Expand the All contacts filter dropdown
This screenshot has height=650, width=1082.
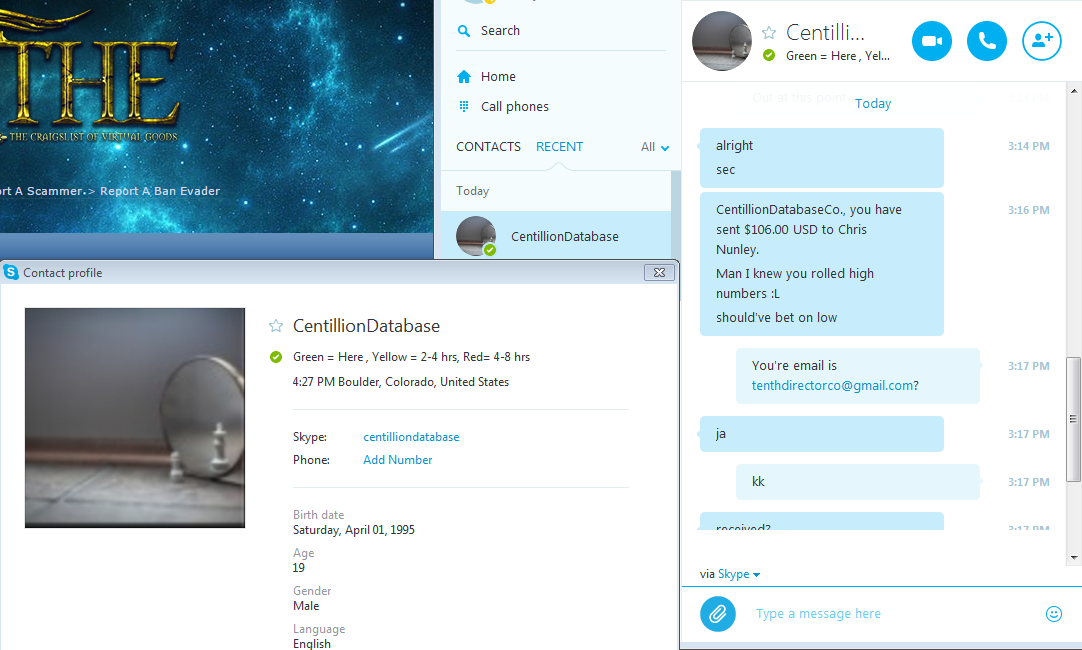(x=655, y=147)
